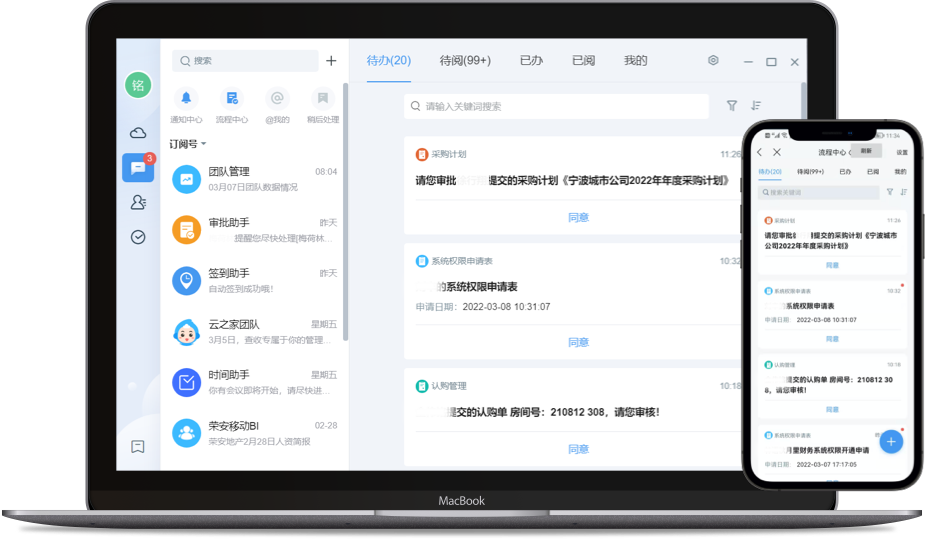Tap 设置 on the phone header
Viewport: 925px width, 541px height.
click(902, 152)
